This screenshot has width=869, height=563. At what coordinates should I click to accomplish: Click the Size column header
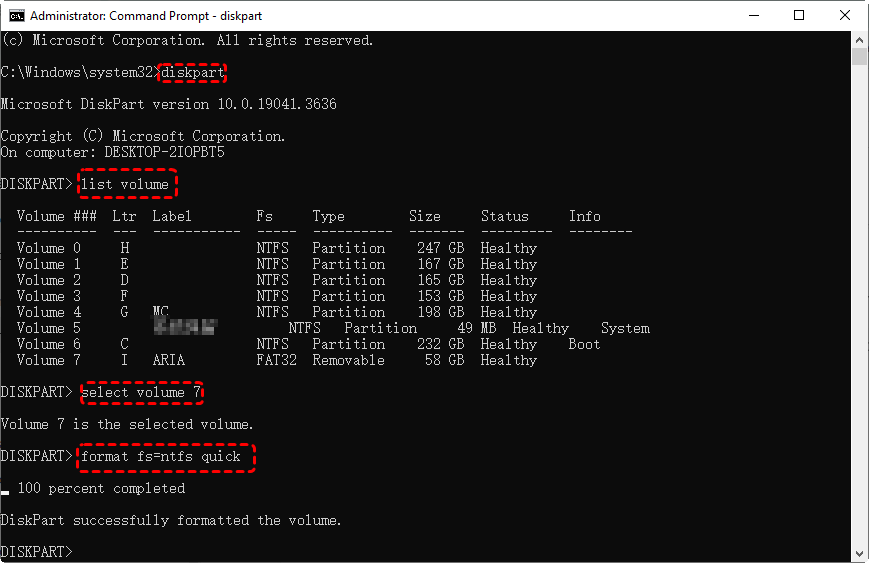point(425,216)
